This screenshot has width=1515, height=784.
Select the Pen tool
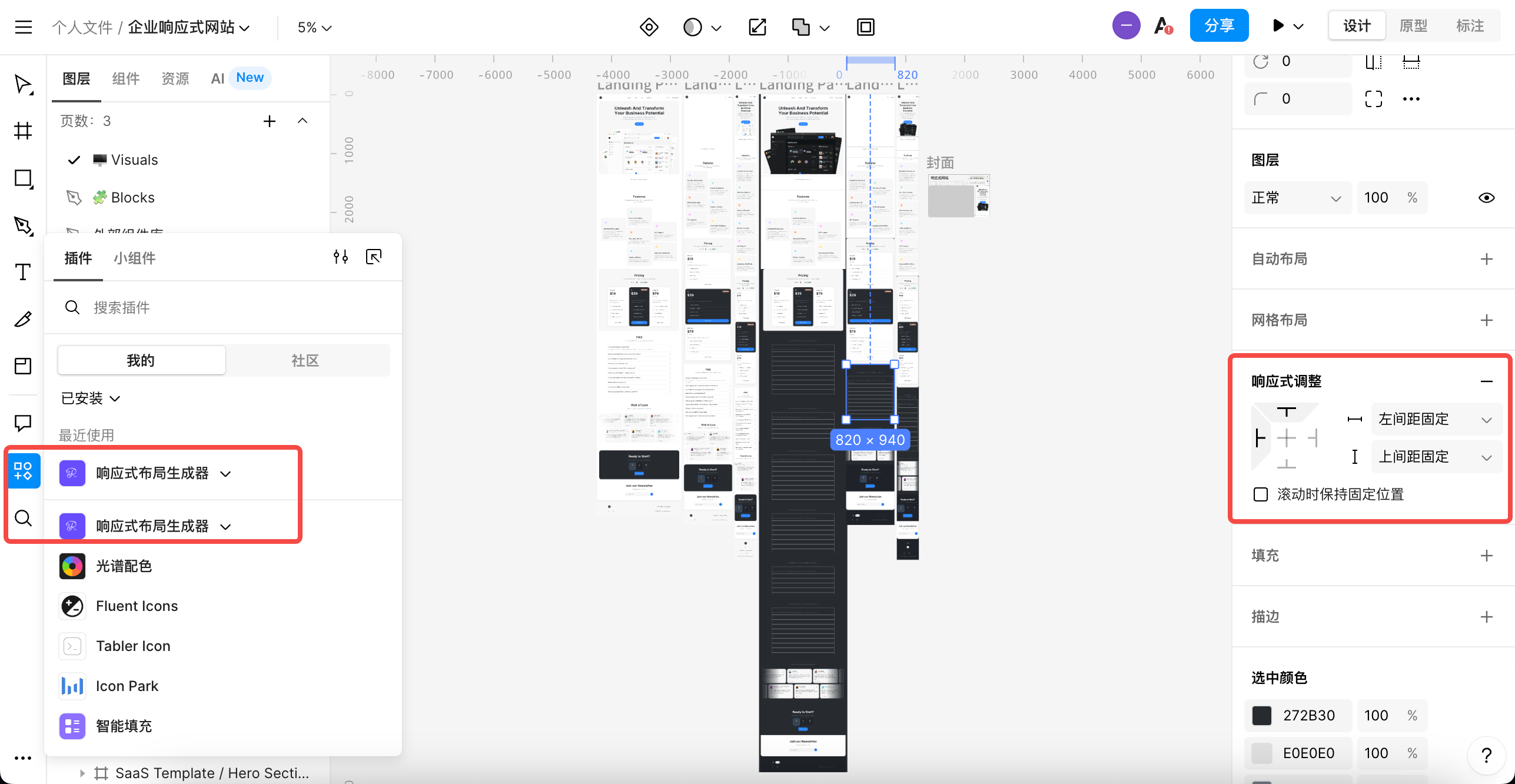coord(24,225)
